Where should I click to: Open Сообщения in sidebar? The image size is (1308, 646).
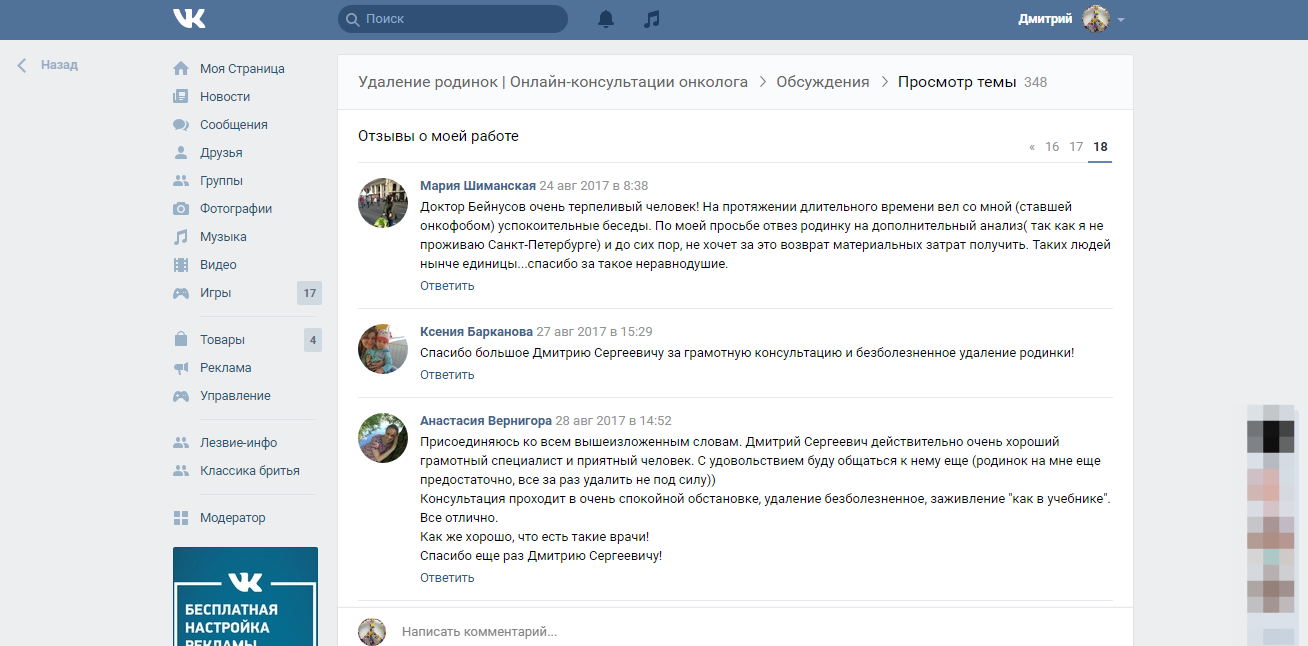coord(234,125)
